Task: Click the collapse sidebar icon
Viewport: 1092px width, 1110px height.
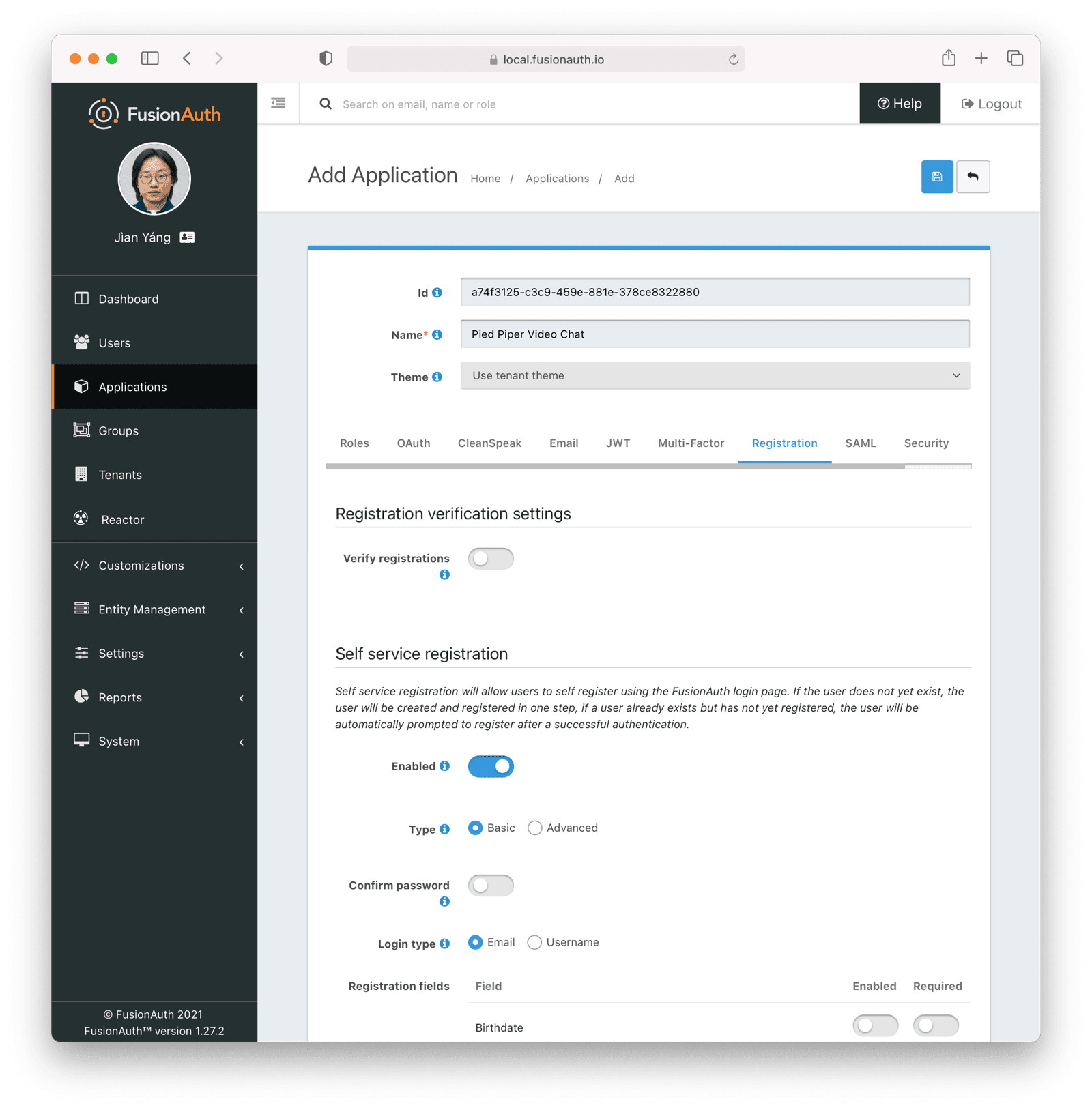Action: (x=278, y=102)
